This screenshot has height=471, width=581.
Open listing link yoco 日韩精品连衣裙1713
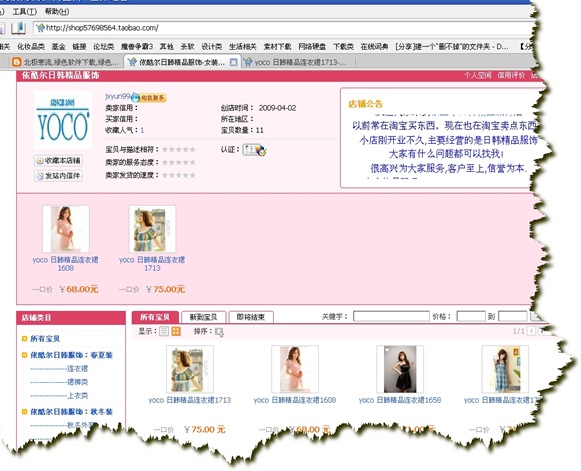click(x=190, y=400)
